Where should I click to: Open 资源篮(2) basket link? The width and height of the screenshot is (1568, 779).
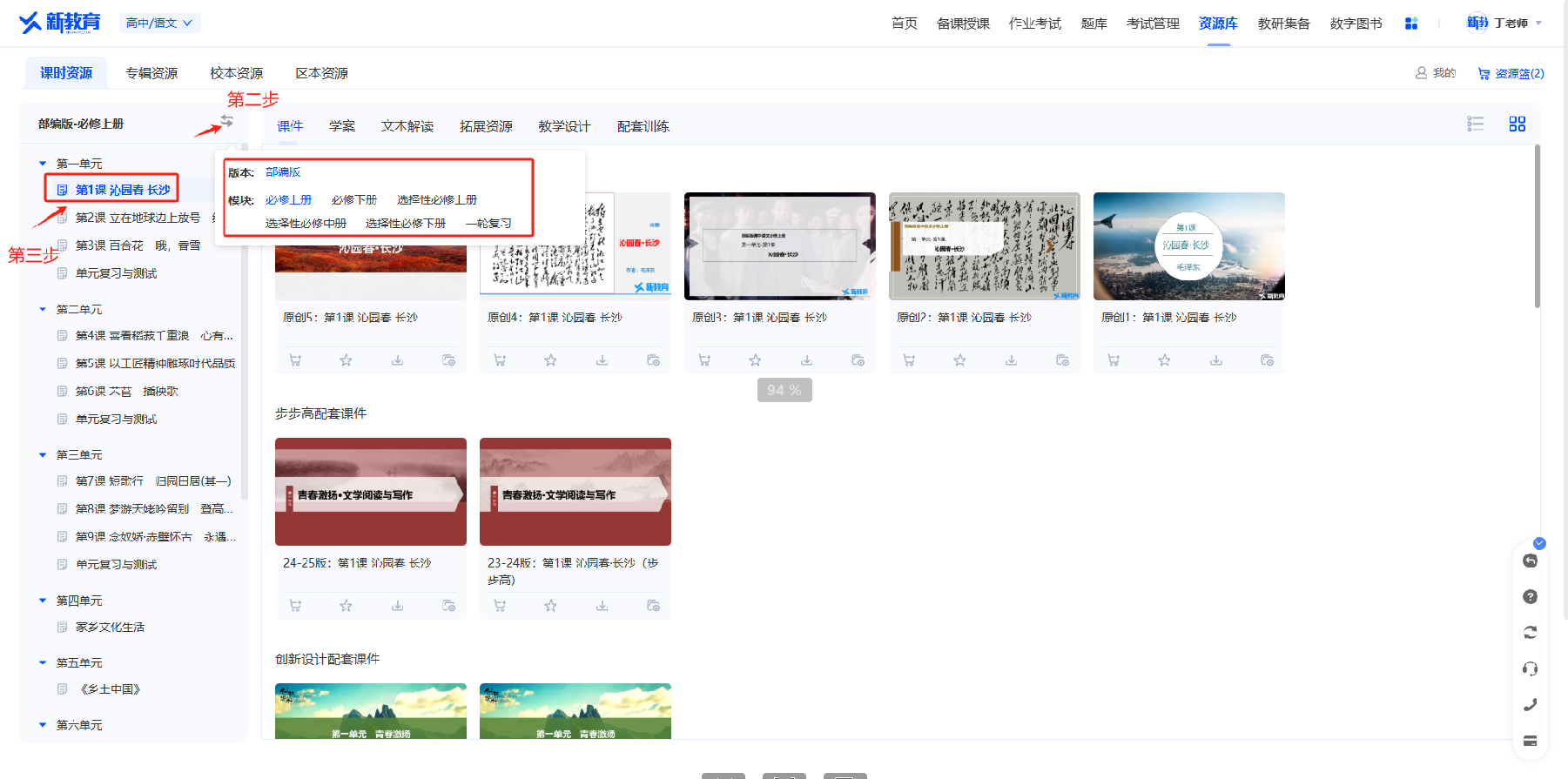coord(1511,73)
